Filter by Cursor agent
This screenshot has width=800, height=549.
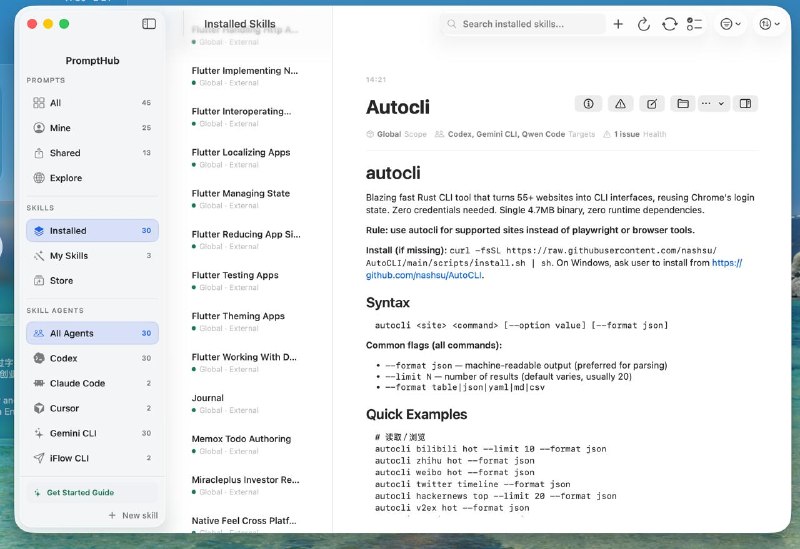point(92,408)
